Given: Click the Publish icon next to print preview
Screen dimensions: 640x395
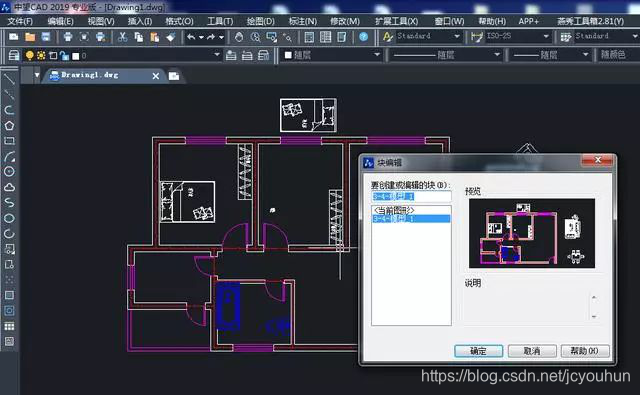Looking at the screenshot, I should pos(100,37).
